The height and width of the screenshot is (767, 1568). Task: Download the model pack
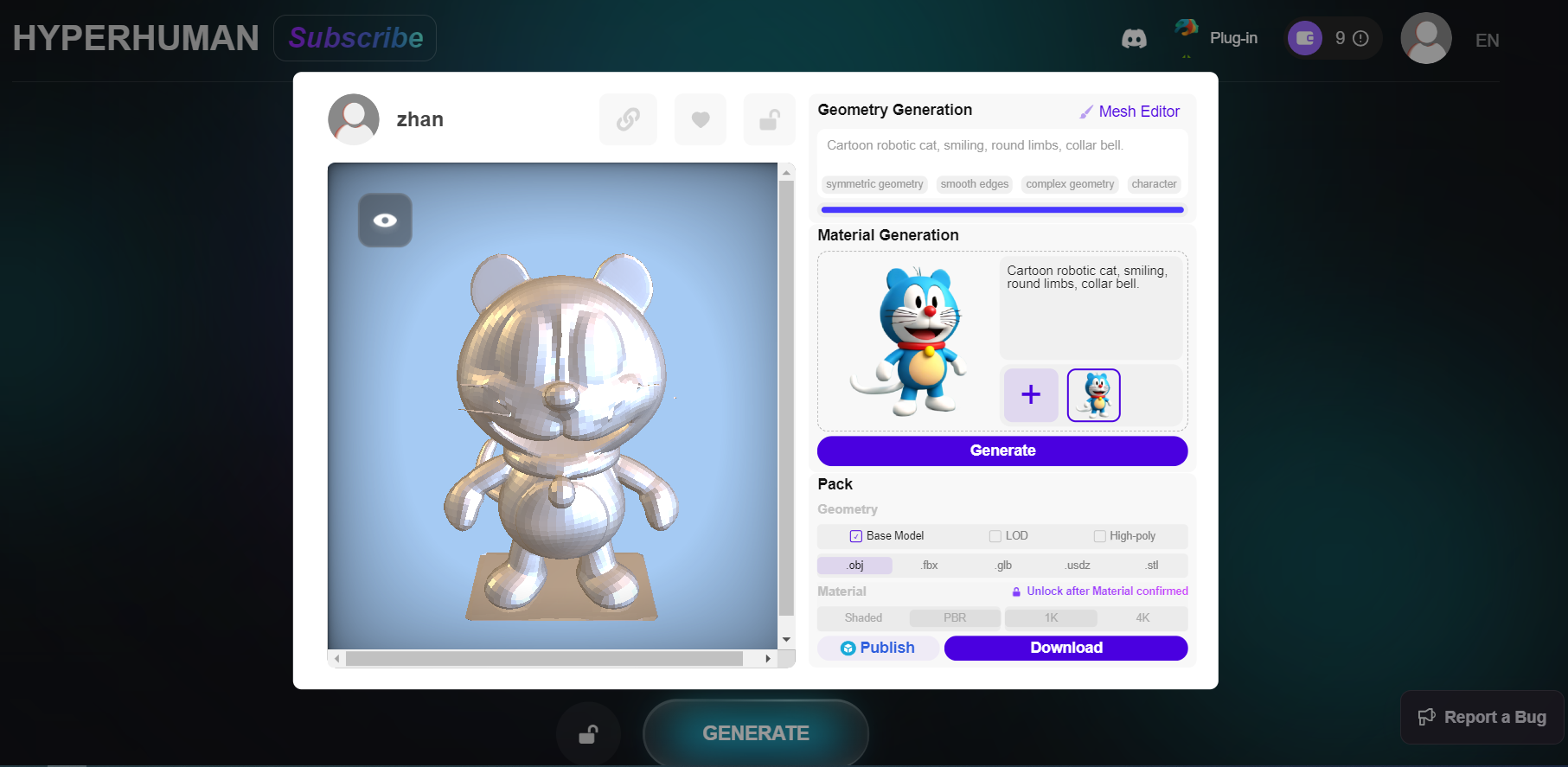tap(1066, 648)
